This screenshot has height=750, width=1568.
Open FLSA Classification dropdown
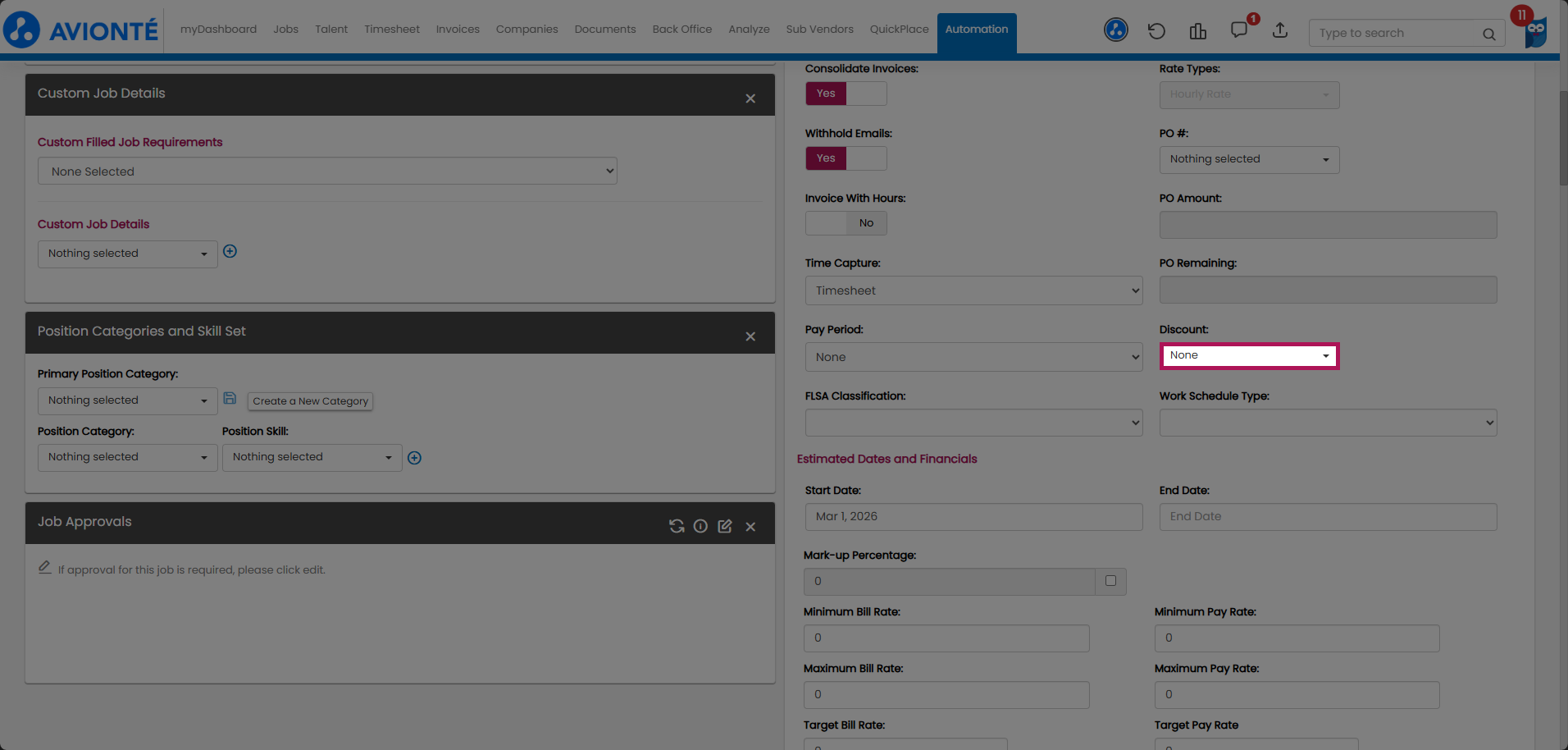click(x=974, y=423)
